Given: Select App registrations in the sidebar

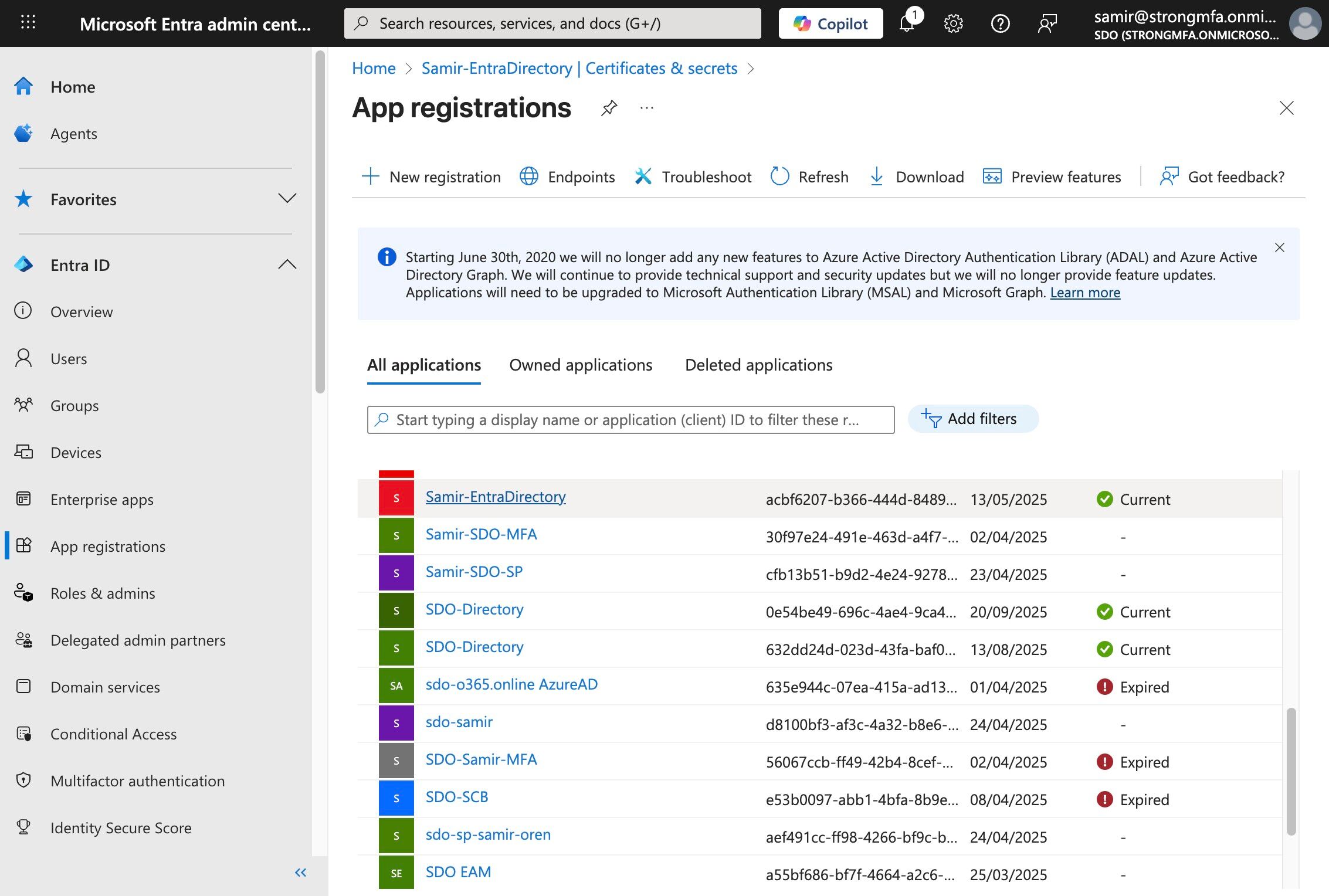Looking at the screenshot, I should (x=108, y=546).
